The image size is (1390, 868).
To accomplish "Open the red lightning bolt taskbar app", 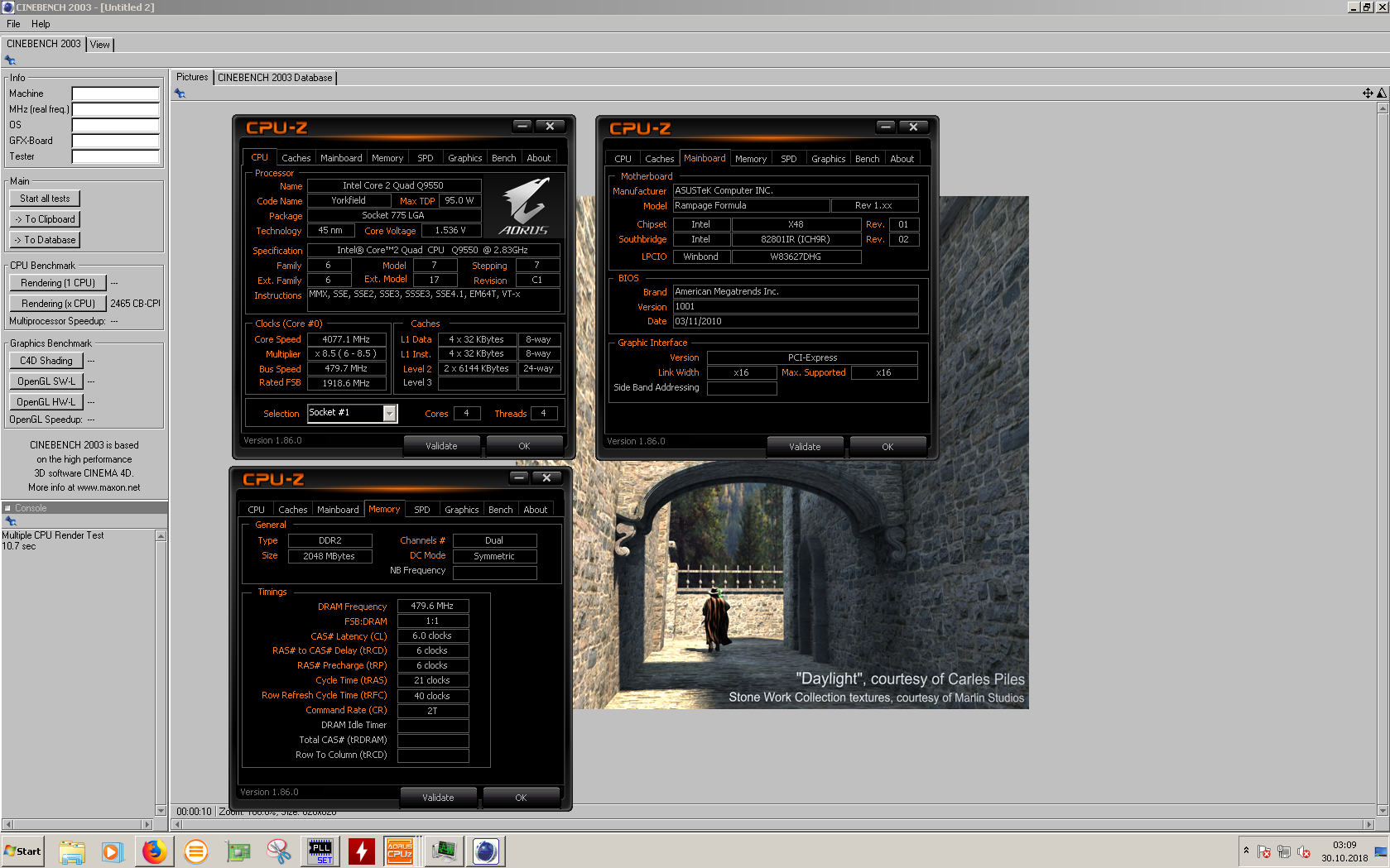I will point(362,851).
